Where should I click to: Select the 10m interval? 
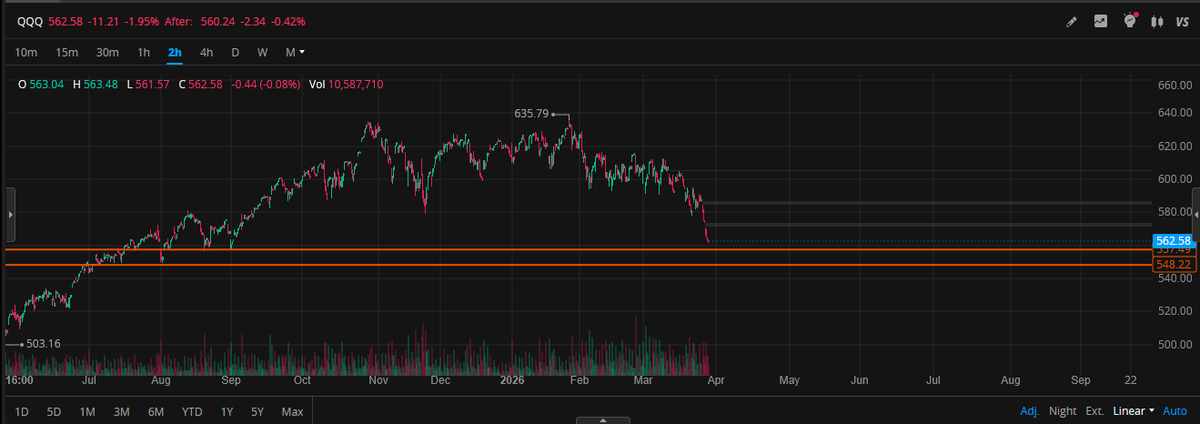click(27, 51)
